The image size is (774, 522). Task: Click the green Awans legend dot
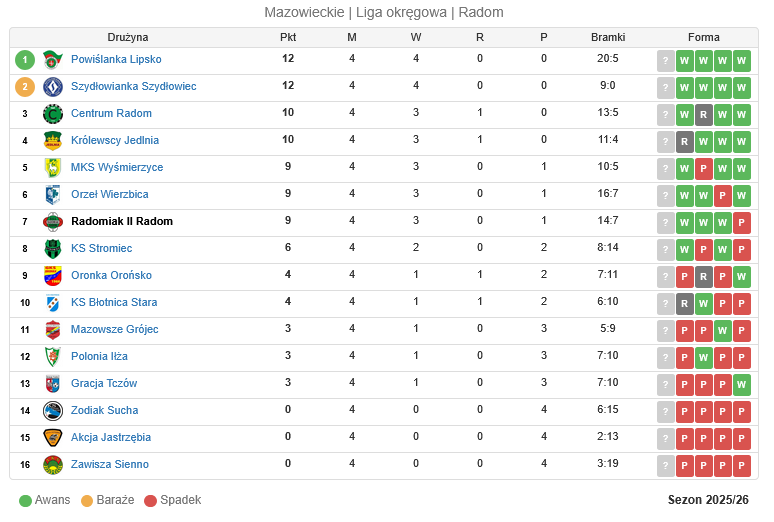click(x=25, y=500)
